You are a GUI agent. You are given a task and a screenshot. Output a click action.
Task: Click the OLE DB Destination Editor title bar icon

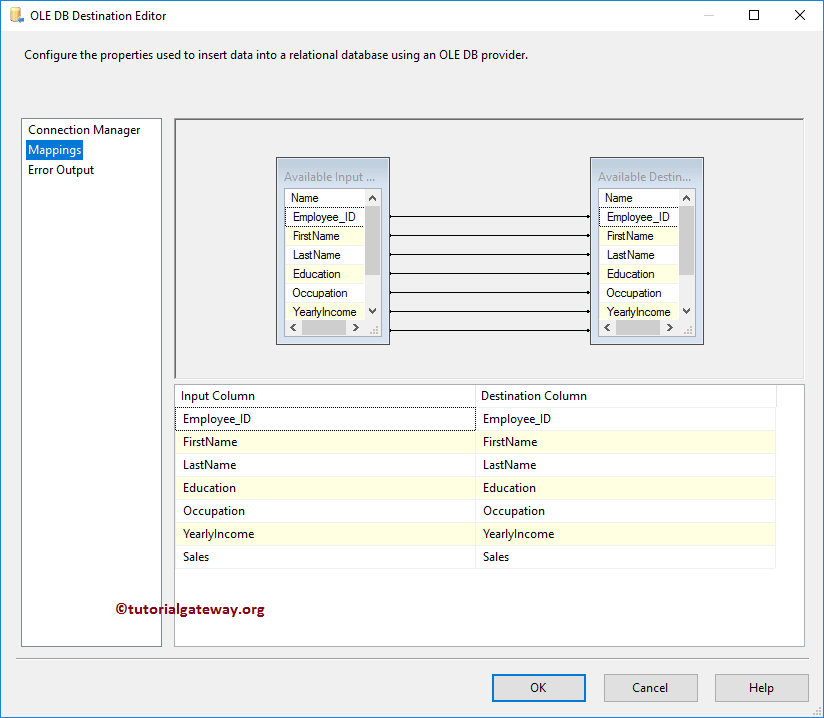coord(14,15)
